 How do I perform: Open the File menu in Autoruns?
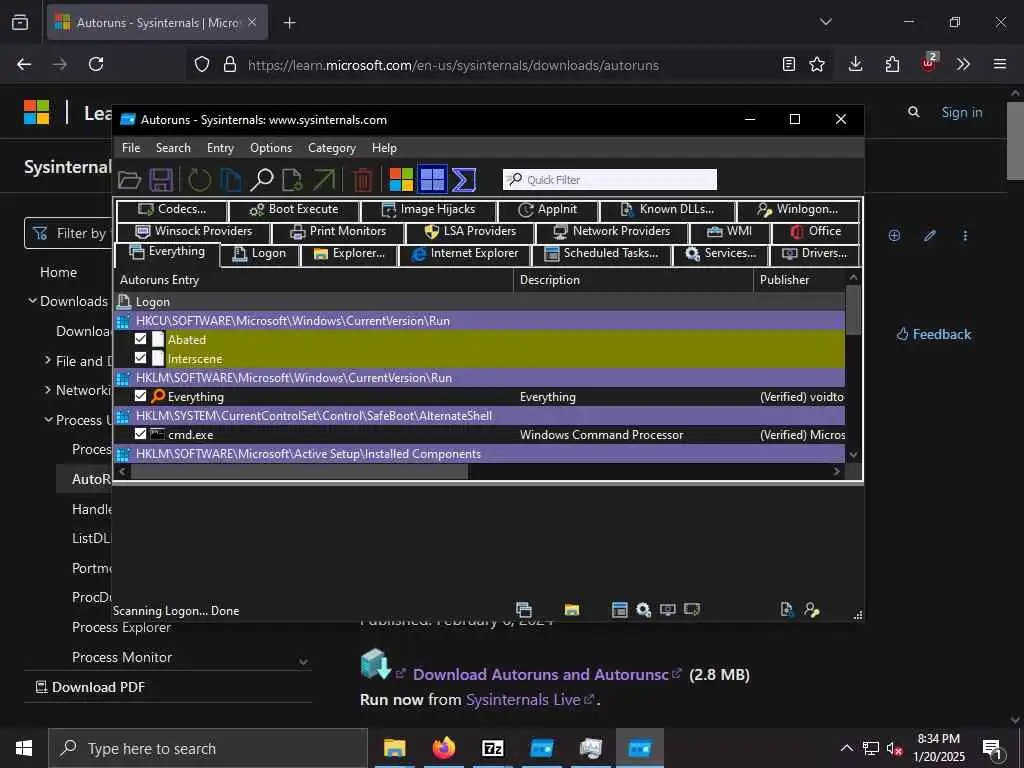(131, 148)
